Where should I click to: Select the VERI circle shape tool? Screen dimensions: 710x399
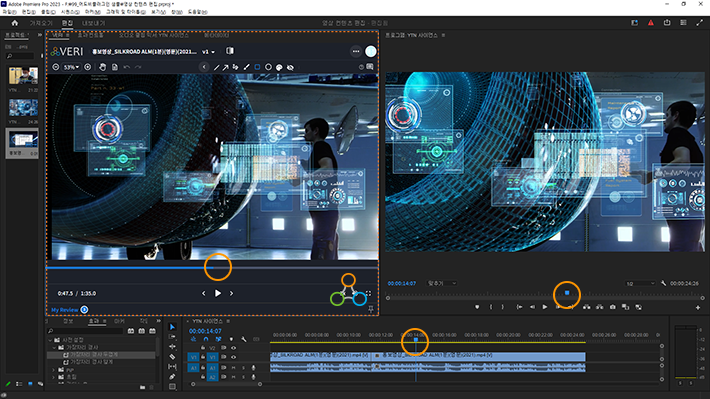[268, 67]
